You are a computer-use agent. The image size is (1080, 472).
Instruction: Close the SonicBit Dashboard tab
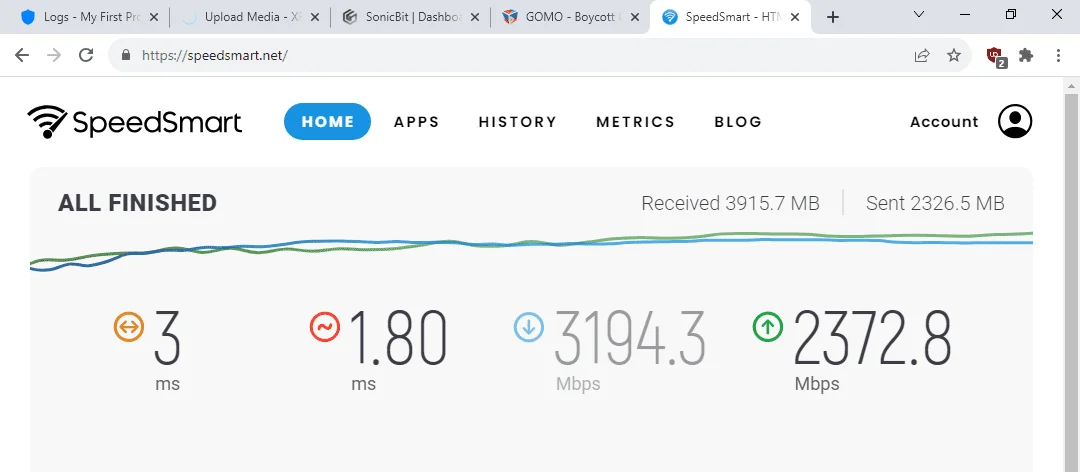(475, 17)
